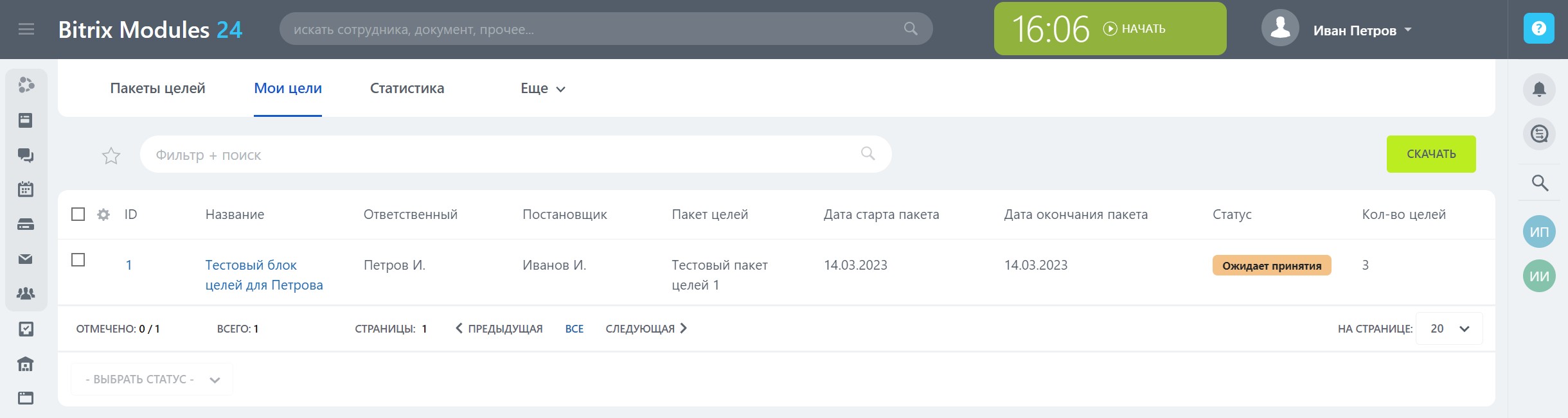1568x418 pixels.
Task: Expand the 'Еще' menu dropdown
Action: [542, 89]
